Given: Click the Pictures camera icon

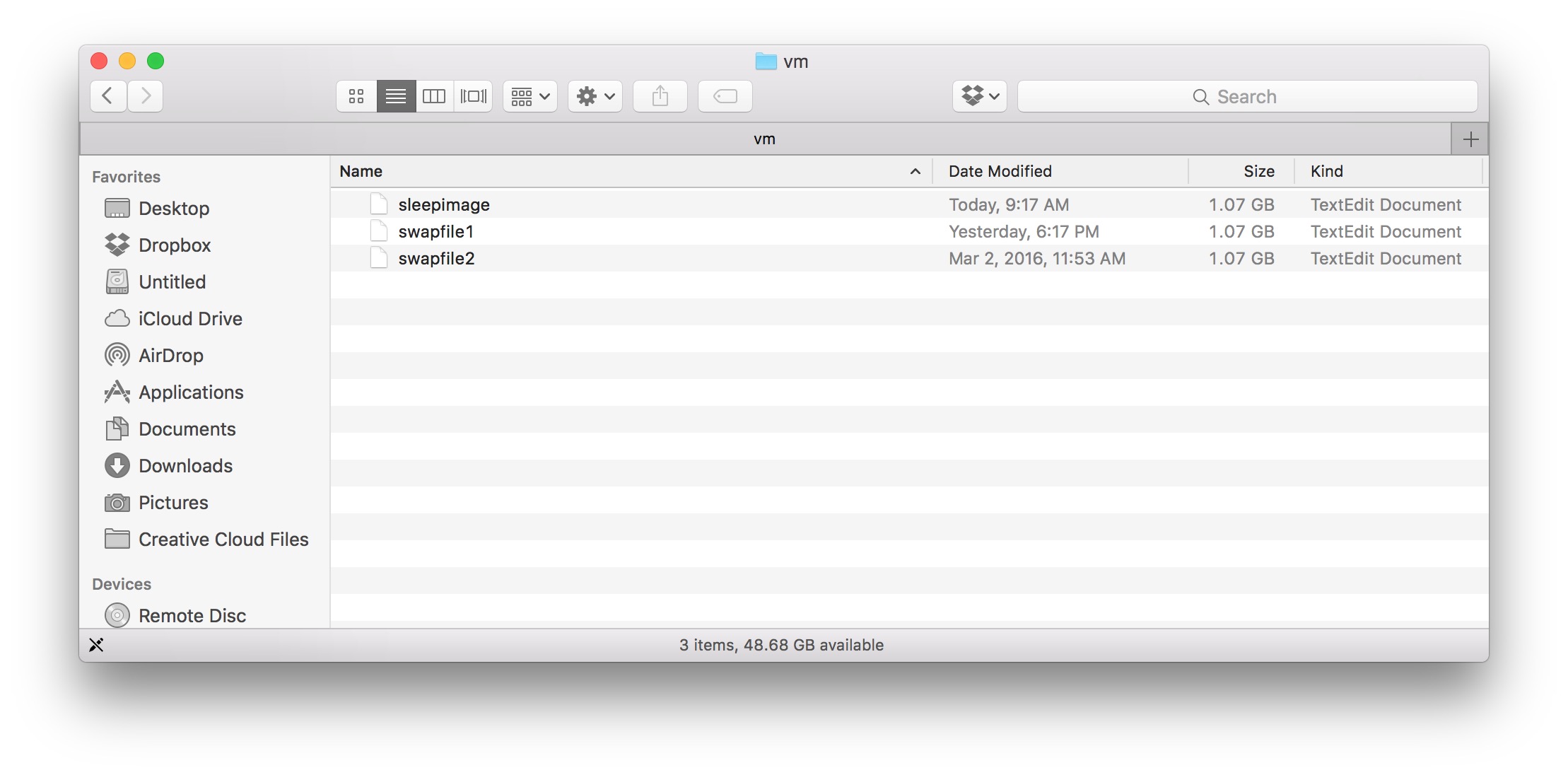Looking at the screenshot, I should pyautogui.click(x=117, y=503).
